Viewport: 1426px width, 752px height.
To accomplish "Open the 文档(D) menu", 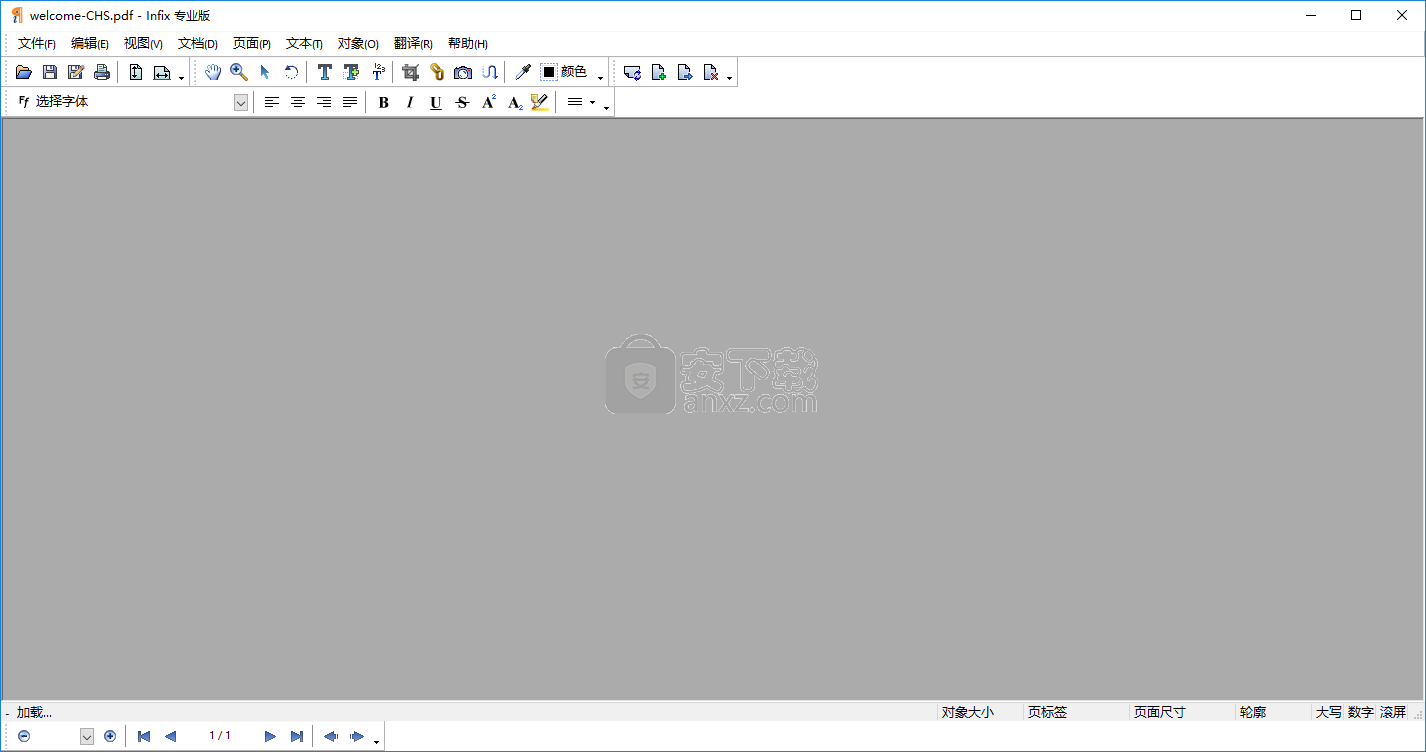I will (198, 44).
